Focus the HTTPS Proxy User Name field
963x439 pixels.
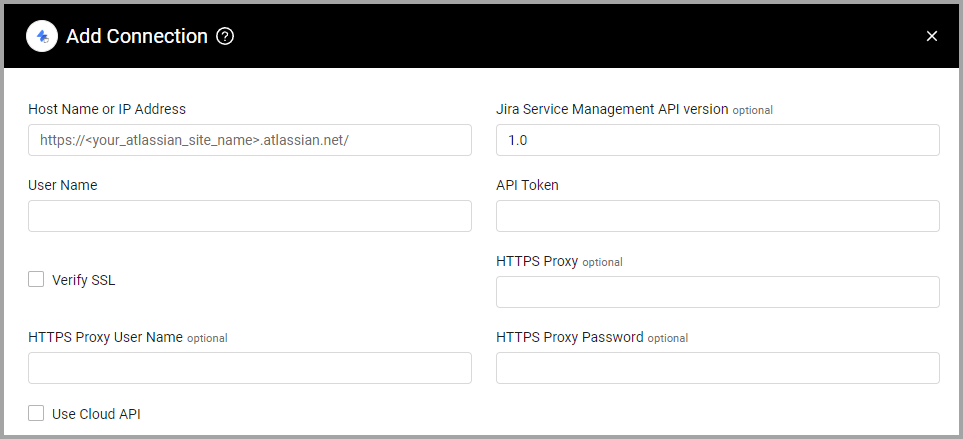(x=250, y=368)
